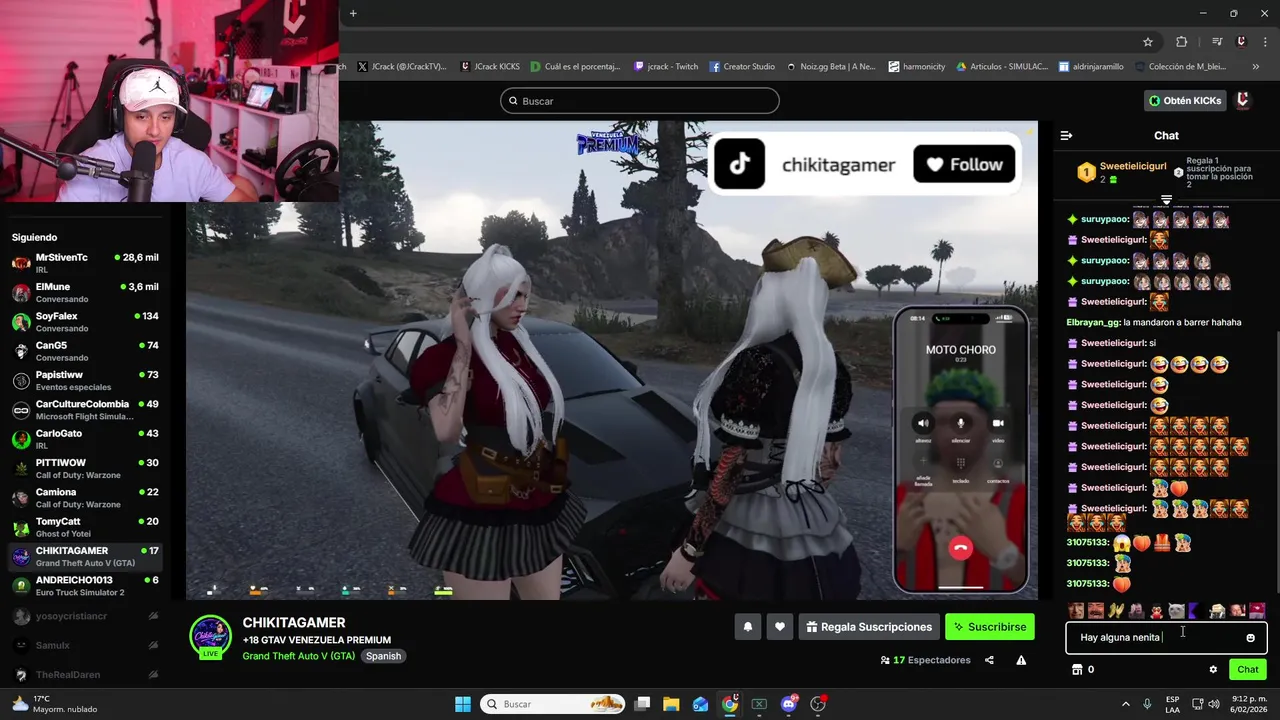
Task: Click the first quick emote thumbnail above chat input
Action: (1076, 610)
